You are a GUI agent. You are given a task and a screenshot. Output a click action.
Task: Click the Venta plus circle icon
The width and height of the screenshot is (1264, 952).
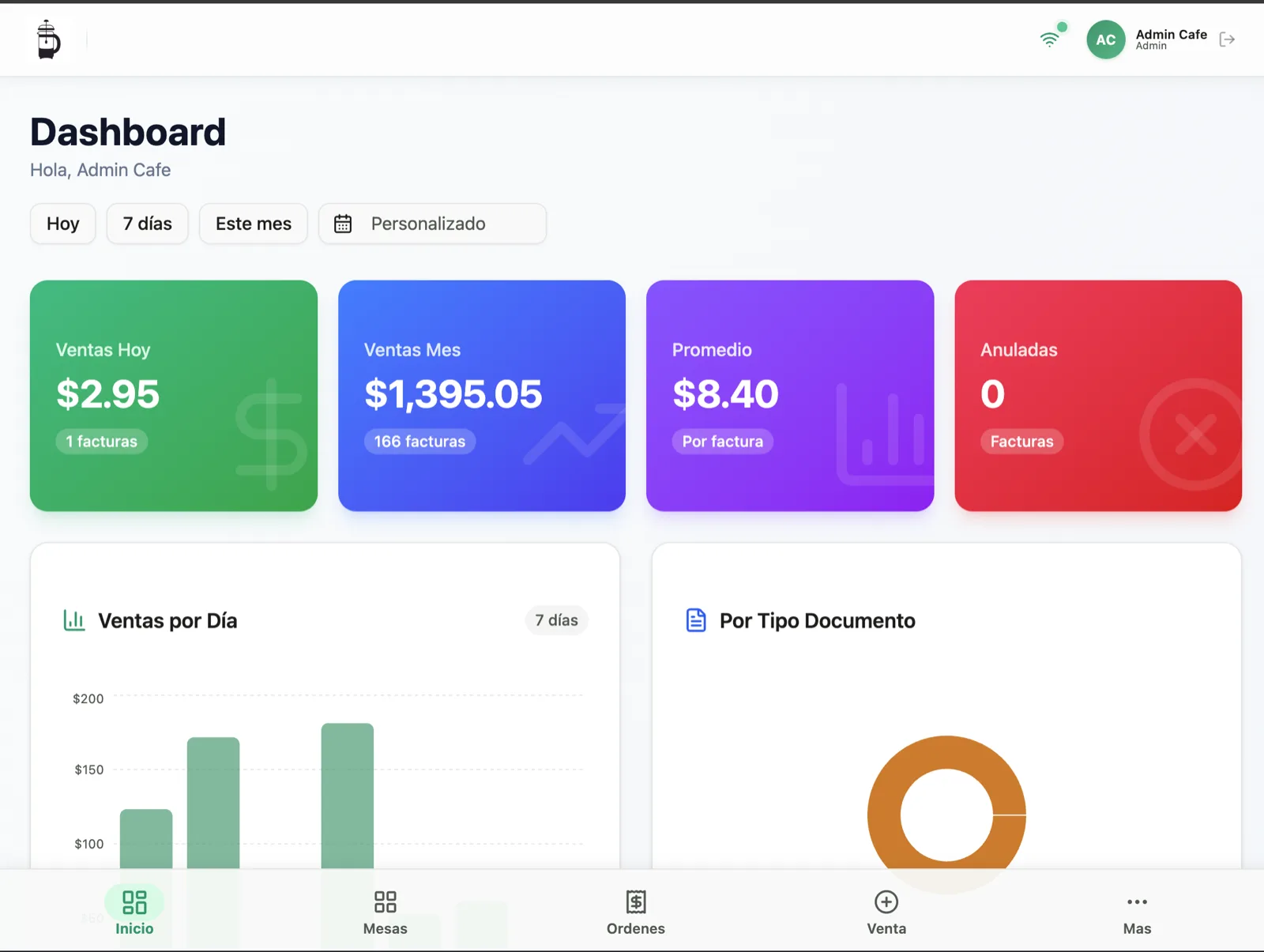point(886,901)
